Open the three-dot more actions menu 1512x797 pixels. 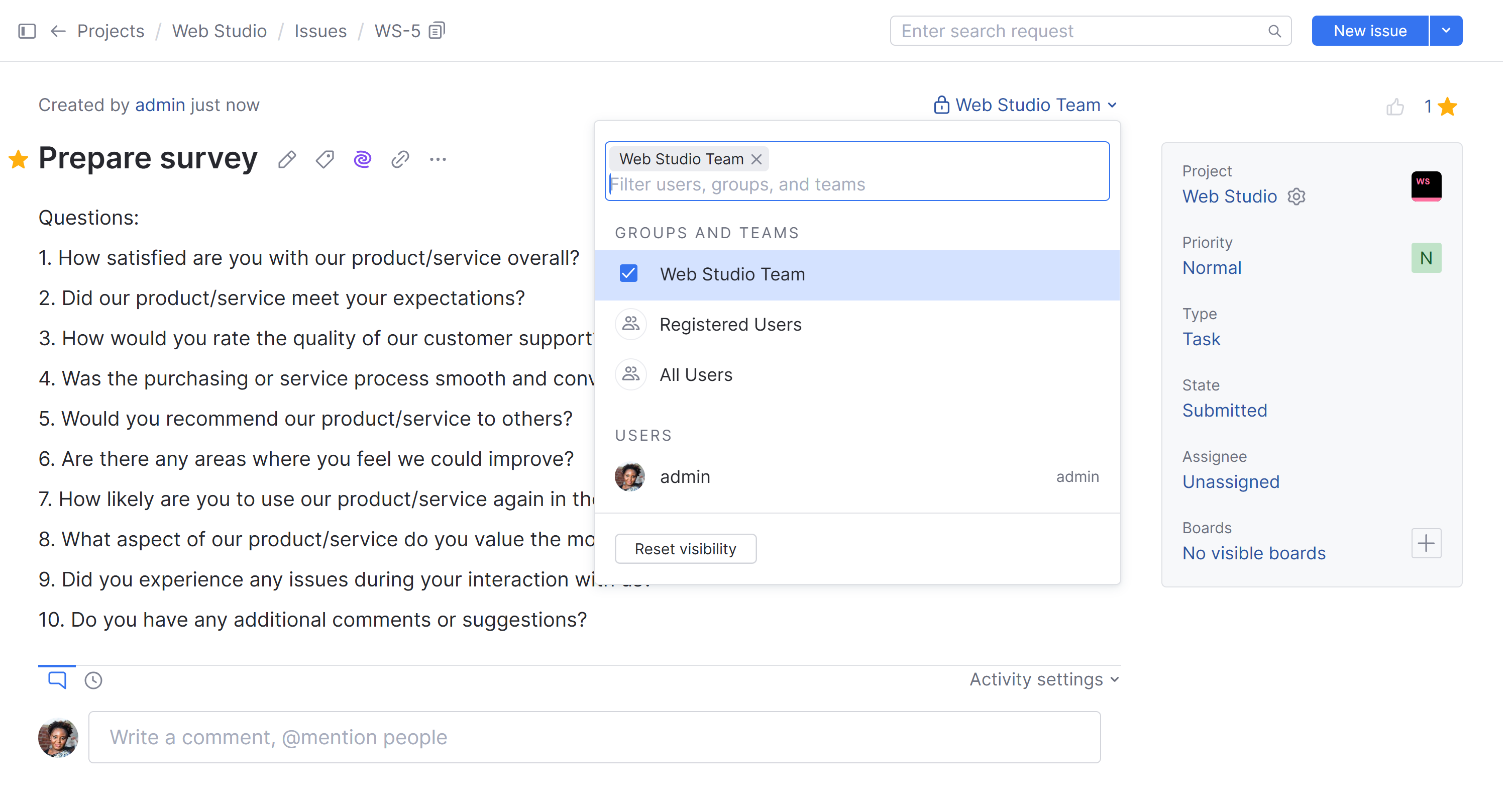point(438,160)
